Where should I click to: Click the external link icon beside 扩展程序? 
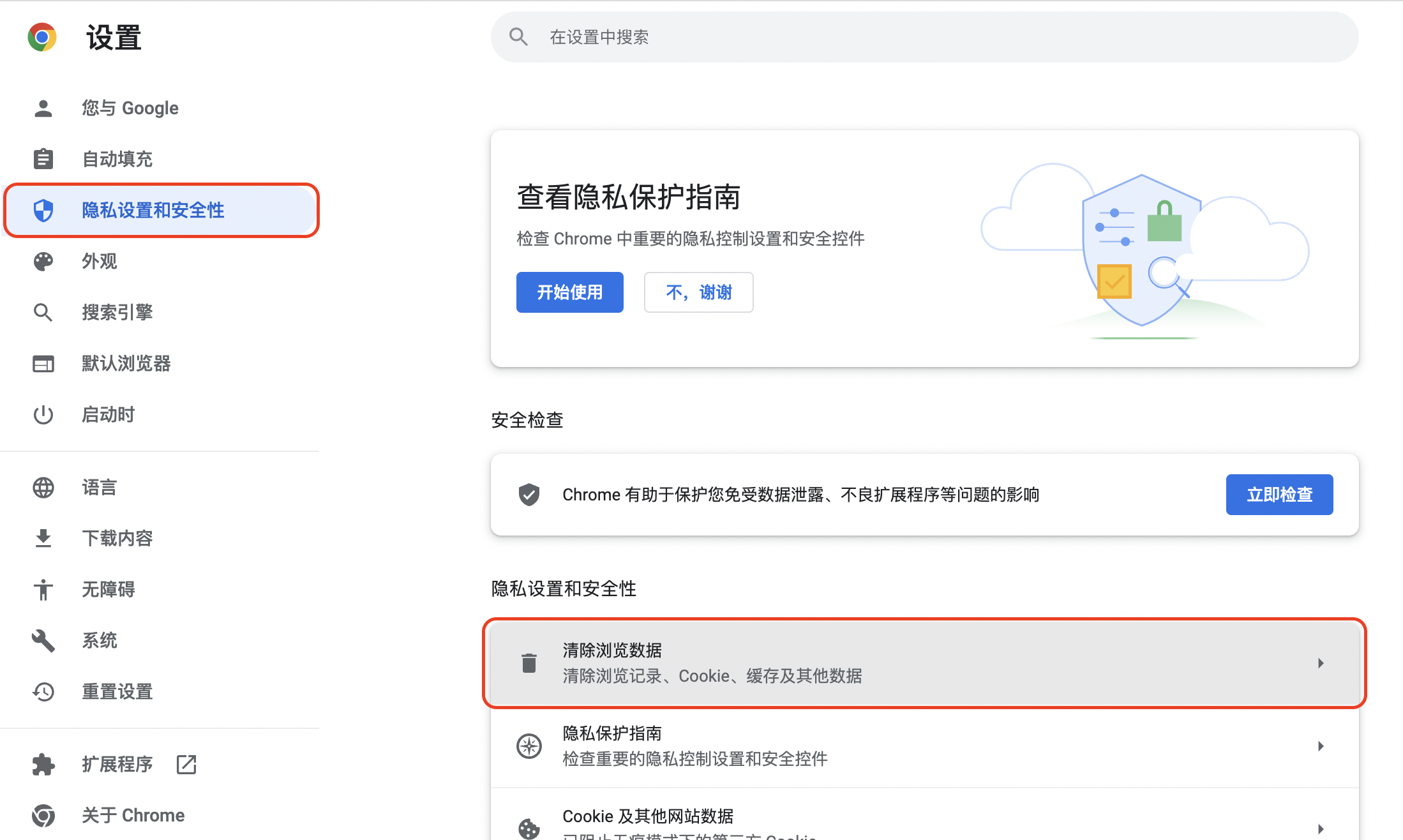[186, 764]
